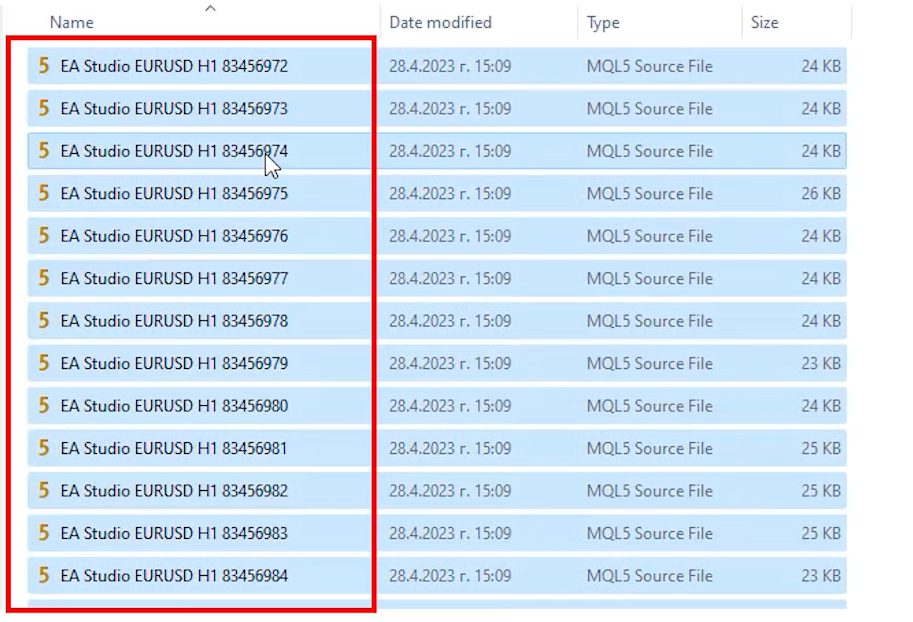This screenshot has height=622, width=913.
Task: Sort files by the Type column
Action: pyautogui.click(x=603, y=22)
